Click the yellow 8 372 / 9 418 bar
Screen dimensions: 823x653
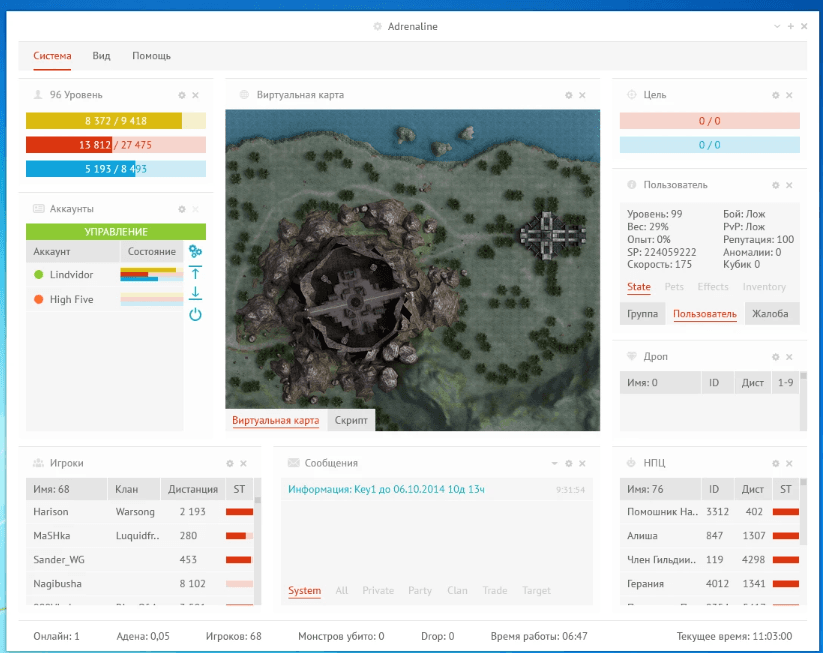[116, 121]
